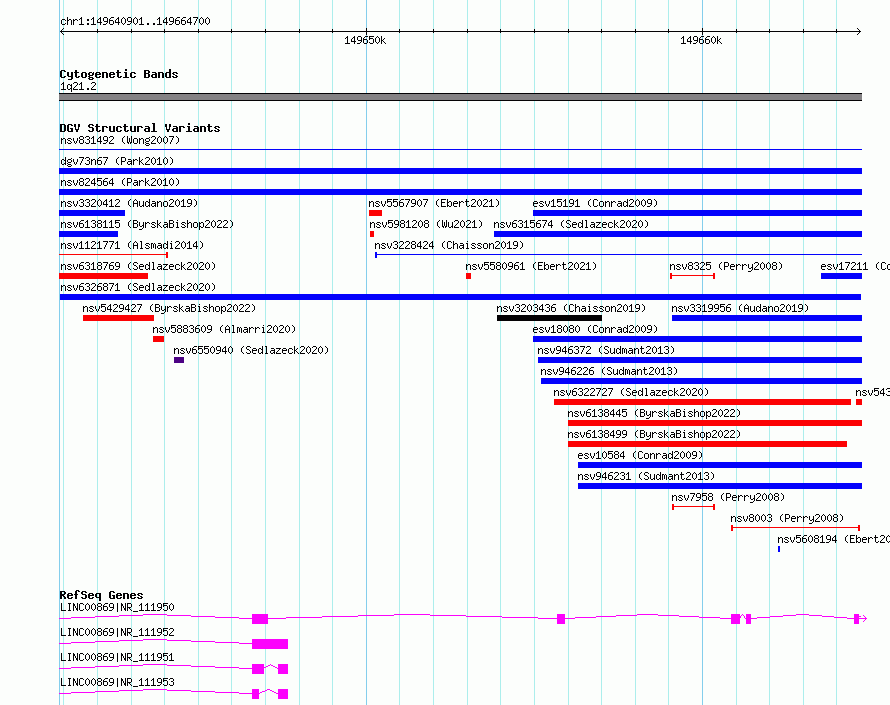Select the nsv5981208 (Wu2021) label

pos(426,224)
